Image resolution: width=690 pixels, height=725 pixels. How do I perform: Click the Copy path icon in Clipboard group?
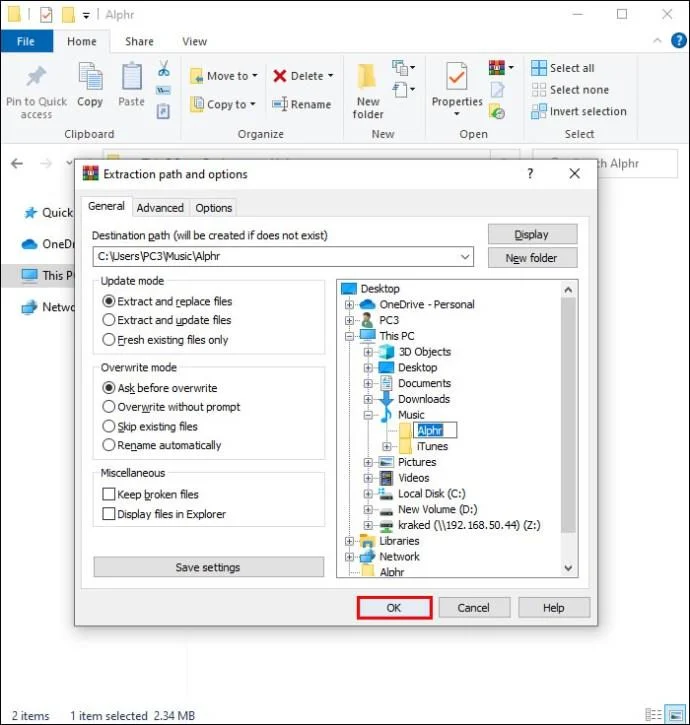click(163, 90)
